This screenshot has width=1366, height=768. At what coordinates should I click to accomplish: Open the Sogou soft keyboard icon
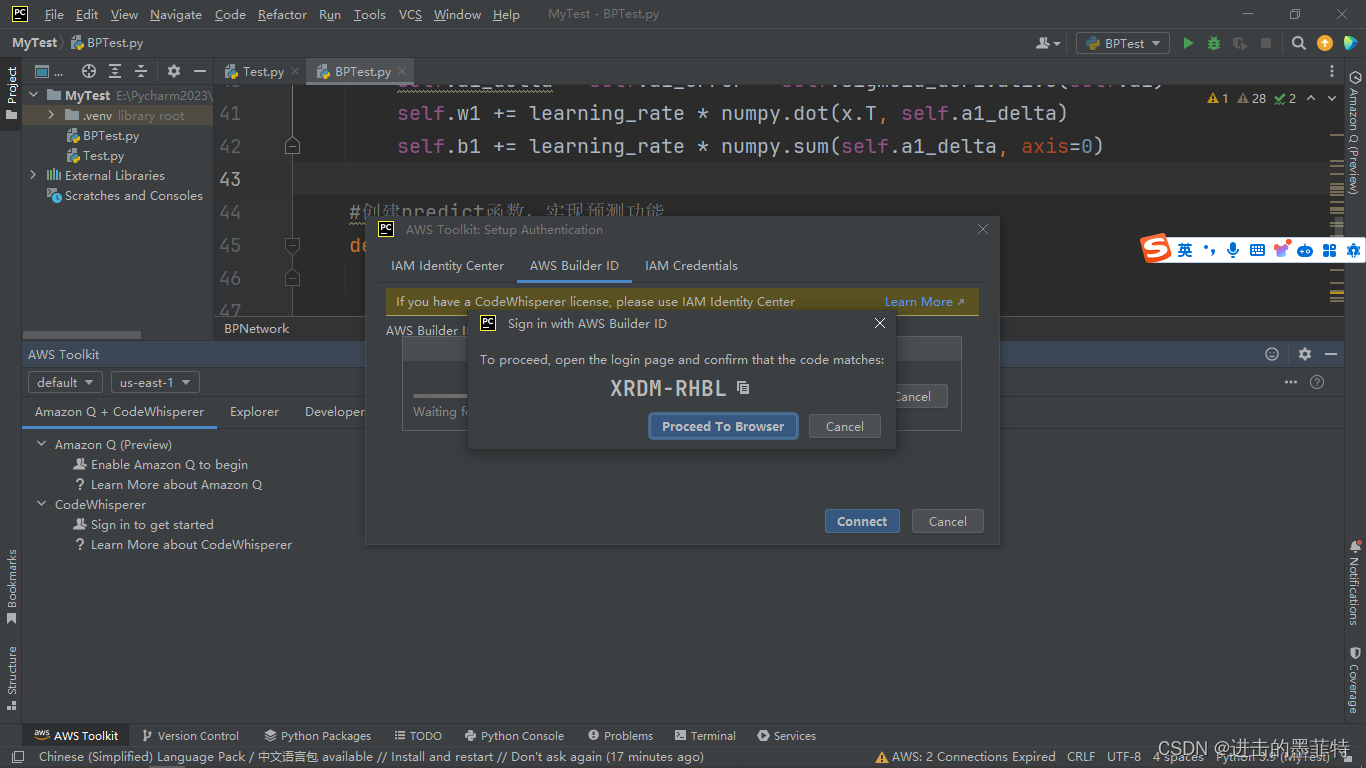[1257, 250]
